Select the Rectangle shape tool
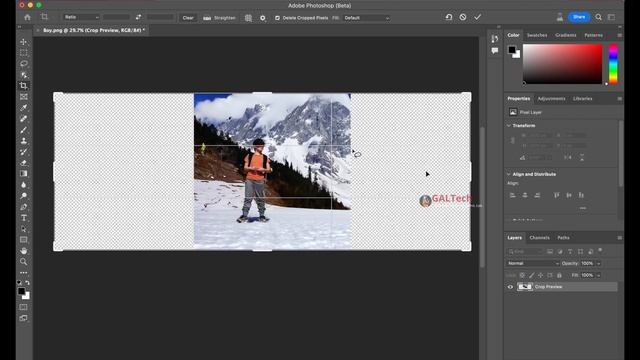 (24, 240)
